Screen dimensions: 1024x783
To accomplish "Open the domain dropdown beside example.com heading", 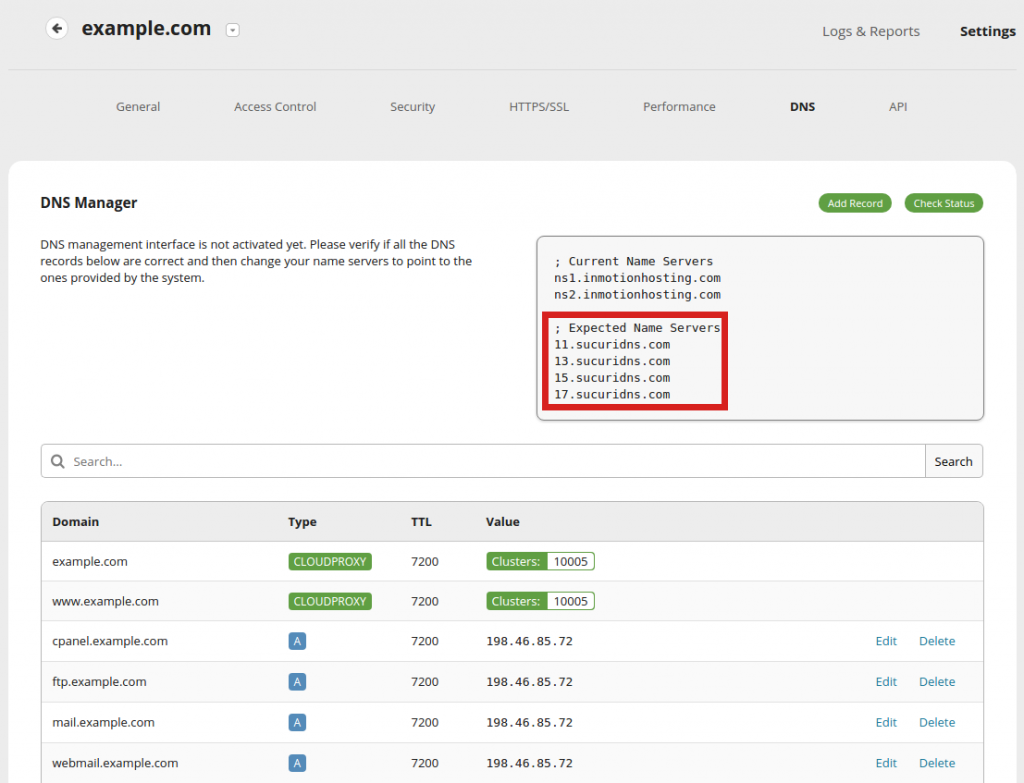I will tap(232, 30).
